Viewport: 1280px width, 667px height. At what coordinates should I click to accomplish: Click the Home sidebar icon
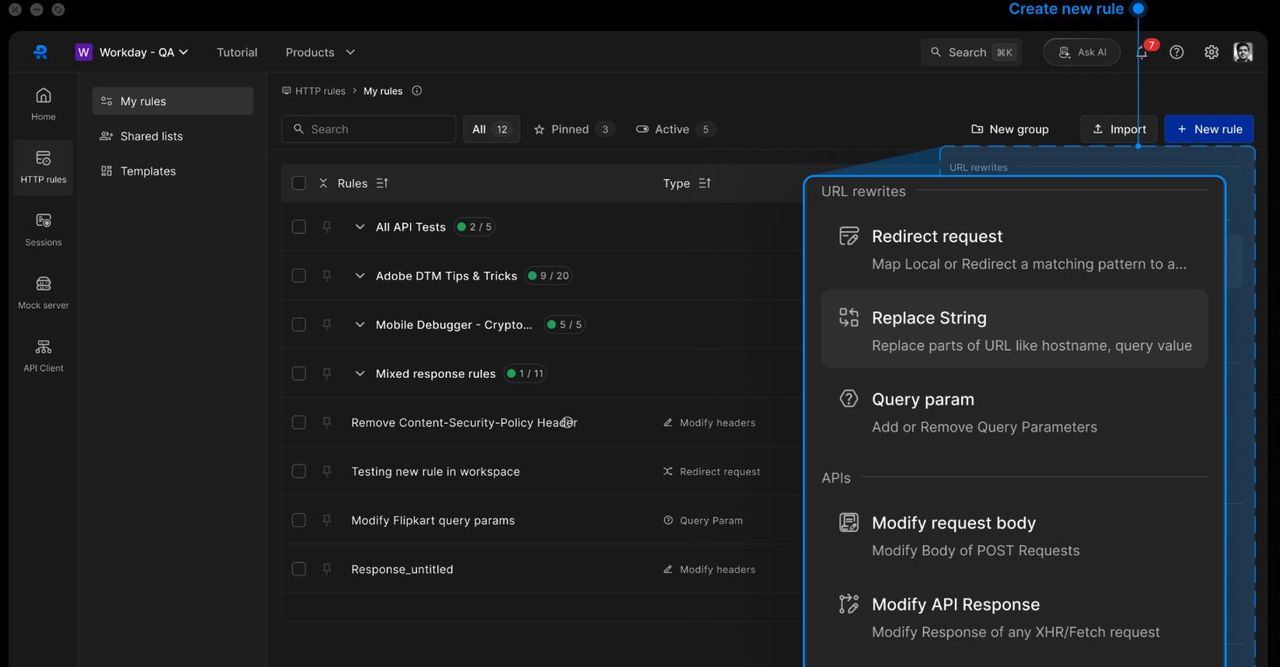[x=43, y=103]
